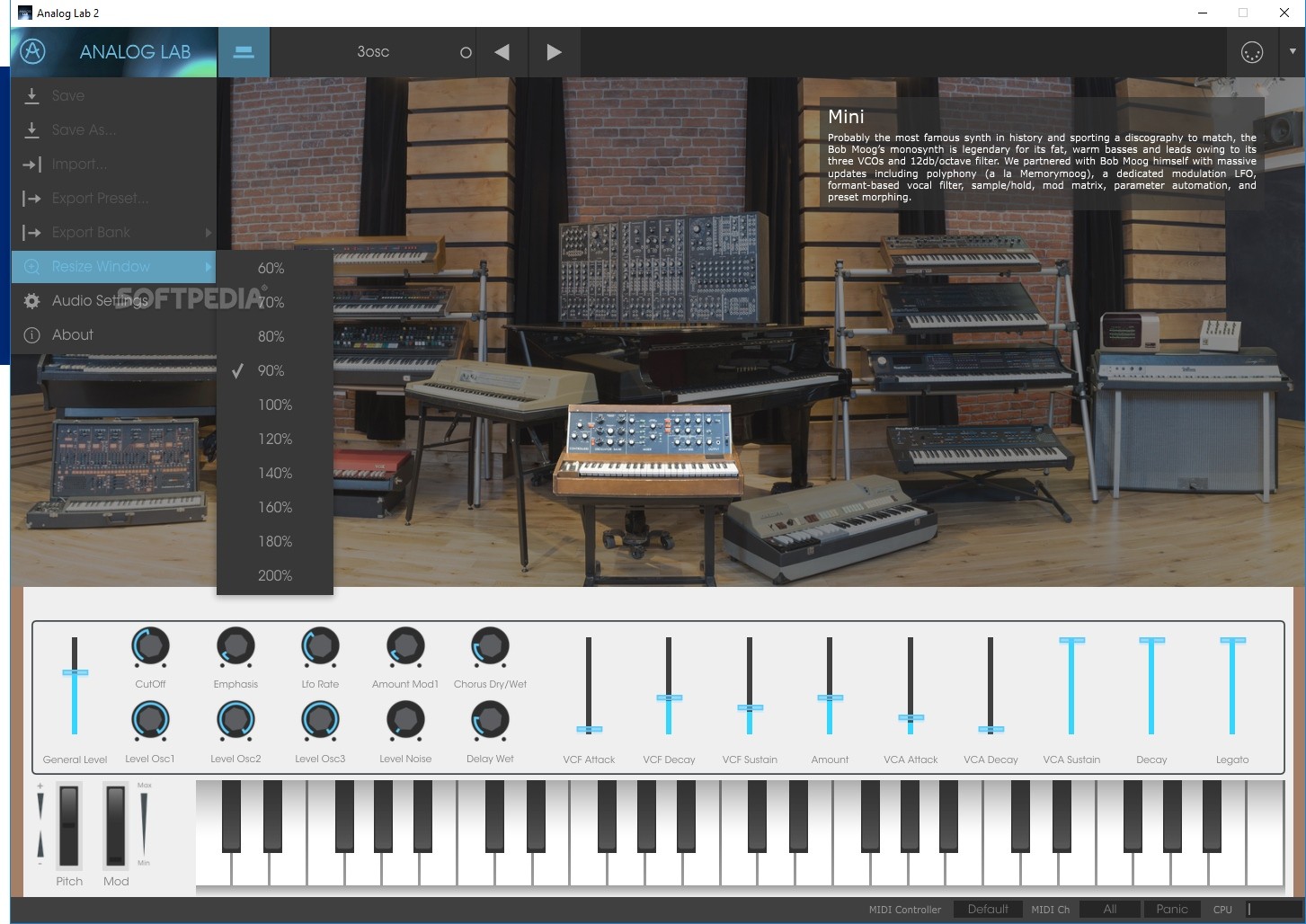Open Audio Settings

[x=113, y=300]
